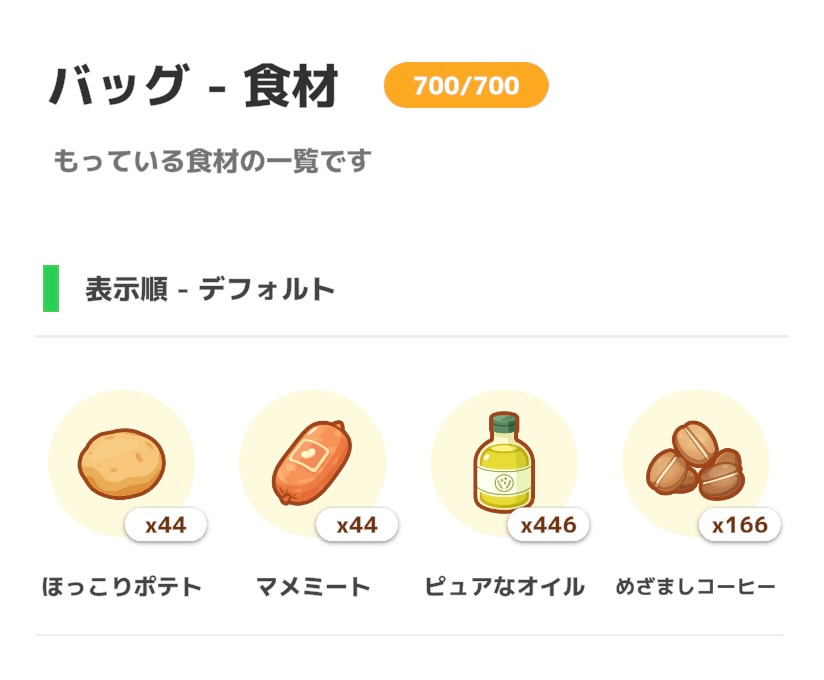This screenshot has height=680, width=824.
Task: Click the バッグ - 食材 page title
Action: click(193, 86)
